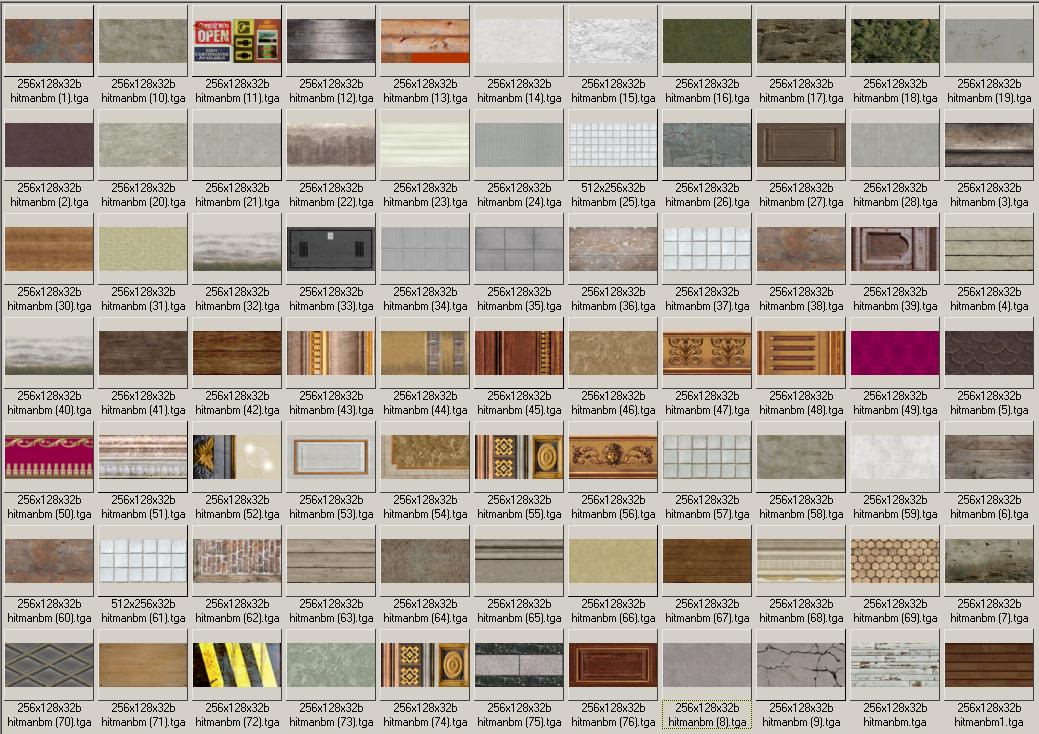This screenshot has height=734, width=1039.
Task: Select hitmanbm (53).tga framed panel thumbnail
Action: (331, 457)
